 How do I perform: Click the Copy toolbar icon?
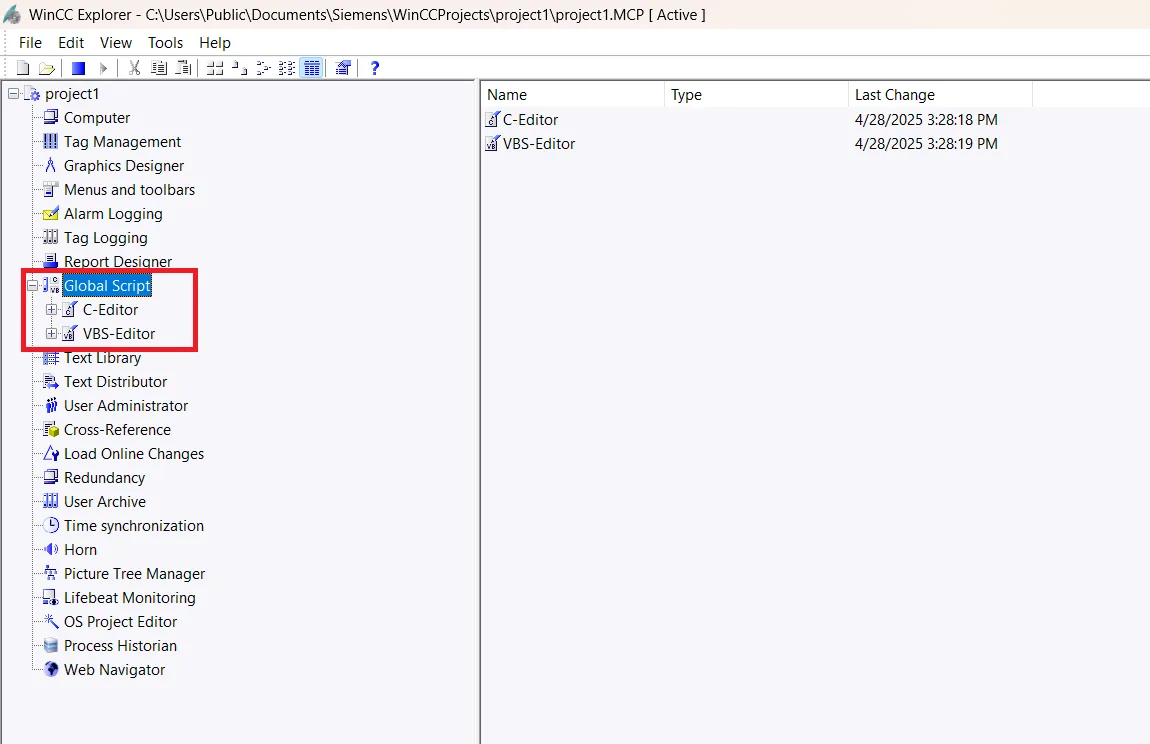pyautogui.click(x=158, y=68)
